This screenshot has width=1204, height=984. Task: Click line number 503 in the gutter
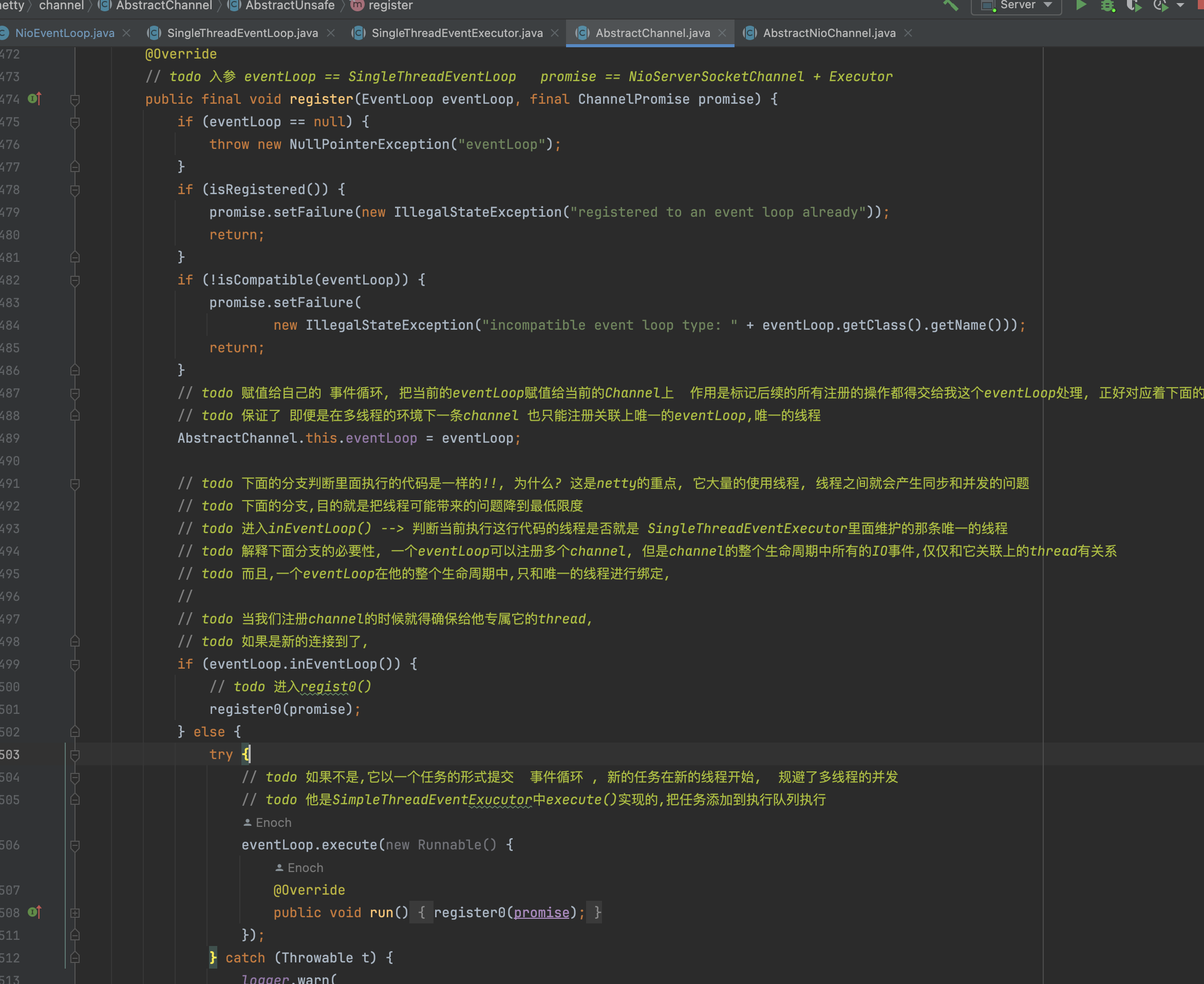pos(10,754)
